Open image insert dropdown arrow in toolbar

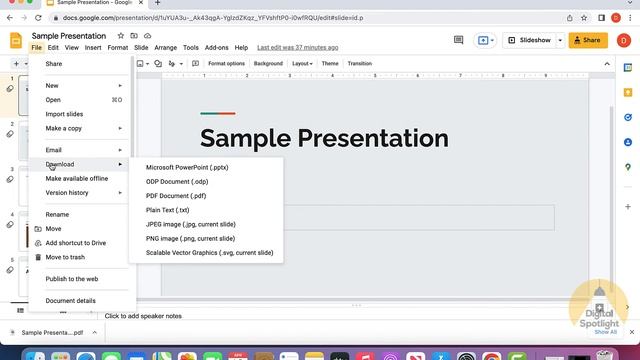pyautogui.click(x=147, y=64)
